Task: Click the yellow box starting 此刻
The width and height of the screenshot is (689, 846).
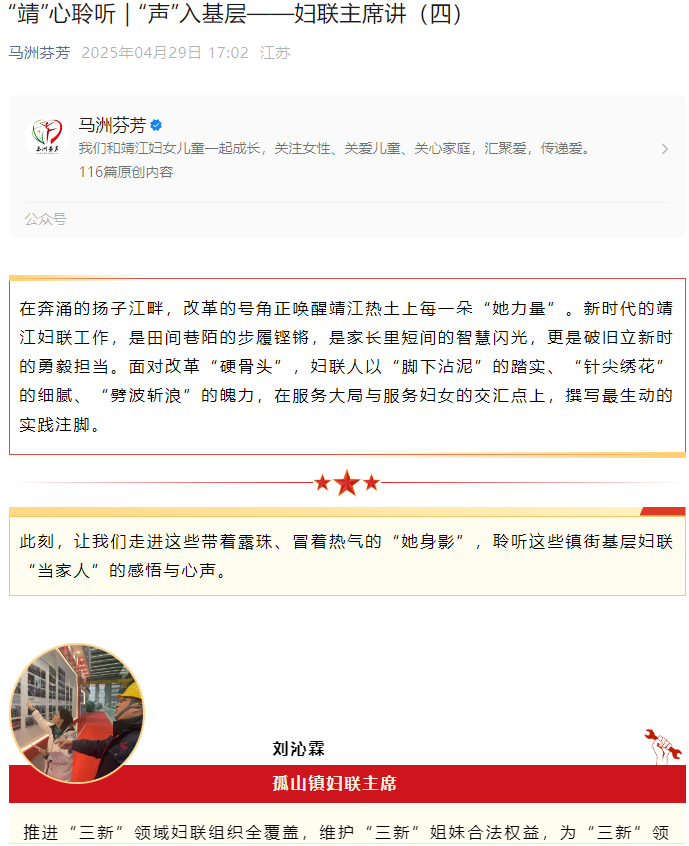Action: [347, 555]
